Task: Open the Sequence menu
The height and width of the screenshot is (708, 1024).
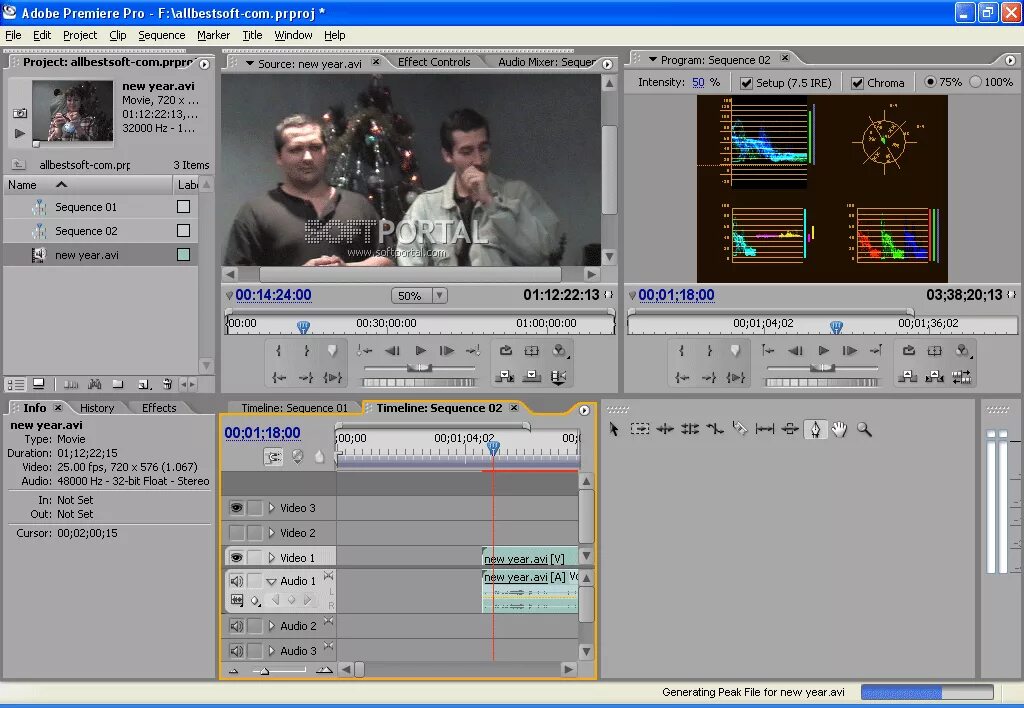Action: 161,35
